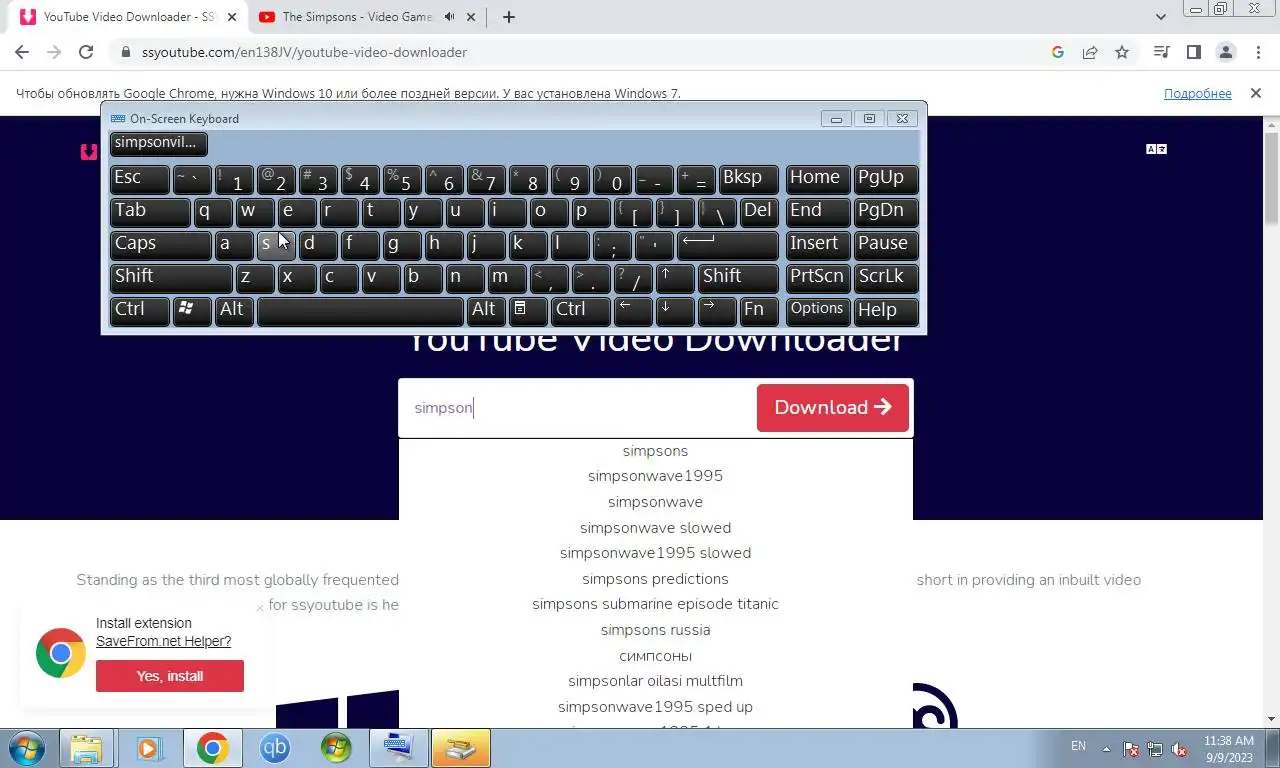
Task: Click the volume icon in the system tray
Action: [x=1179, y=748]
